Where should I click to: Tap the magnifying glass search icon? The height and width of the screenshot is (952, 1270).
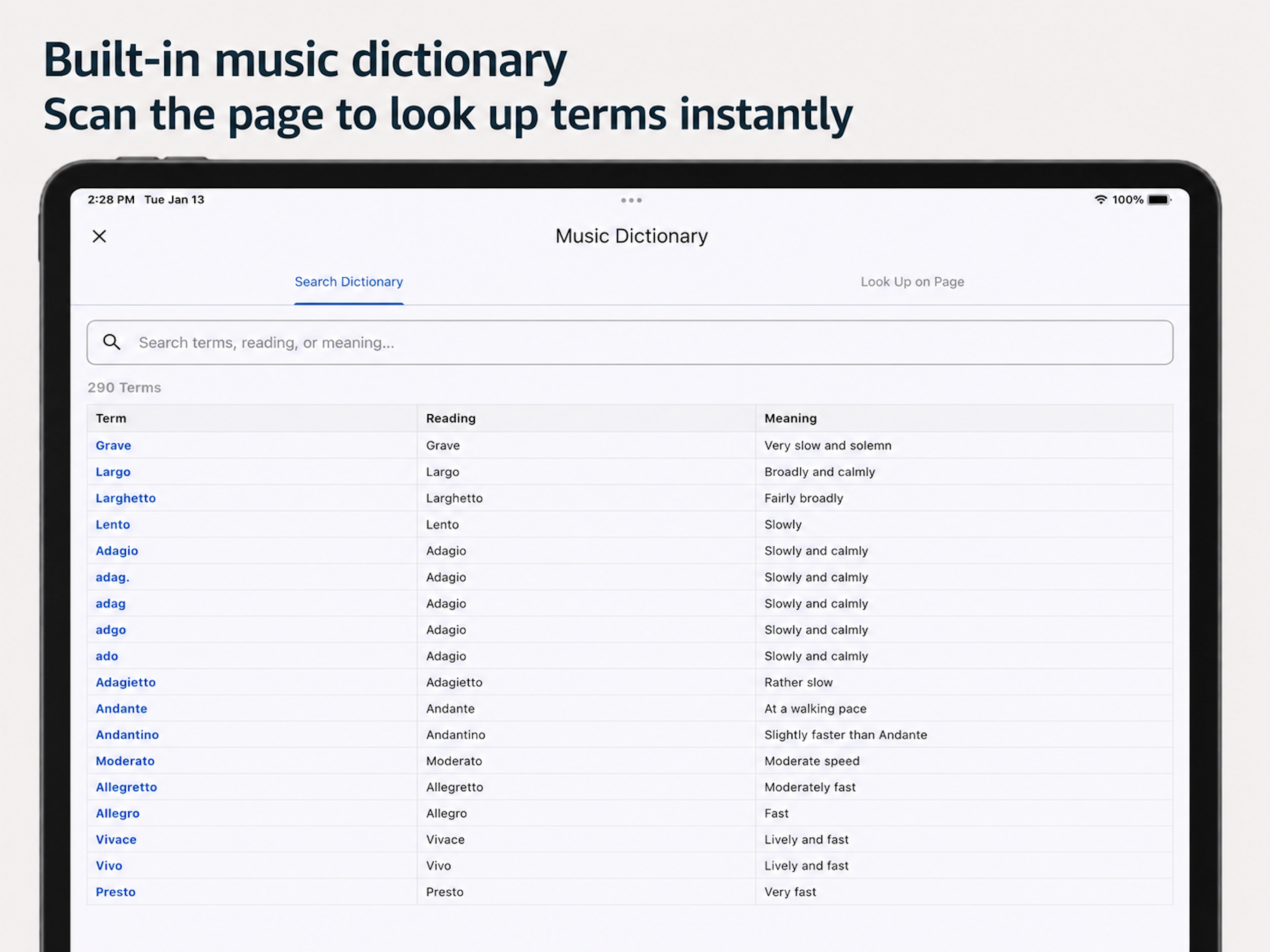[x=111, y=342]
